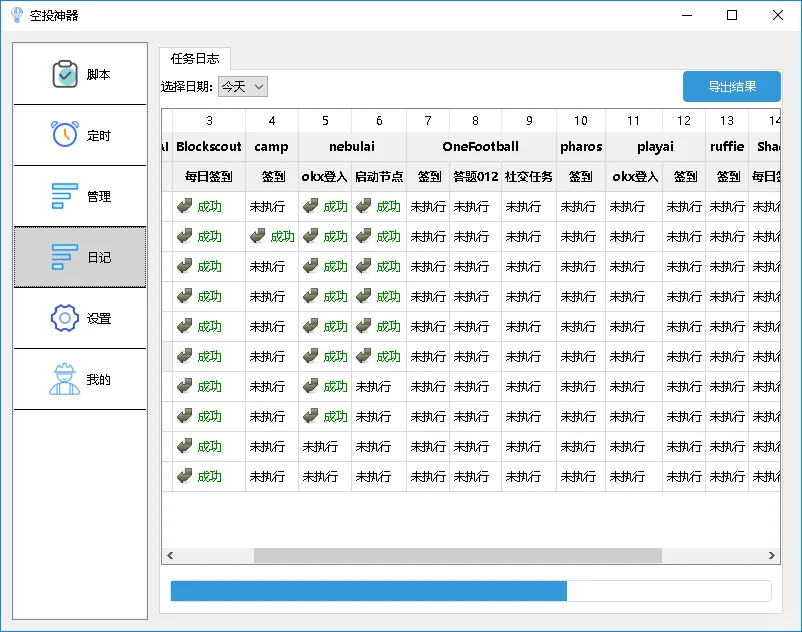
Task: Click column header number 8
Action: coord(475,121)
